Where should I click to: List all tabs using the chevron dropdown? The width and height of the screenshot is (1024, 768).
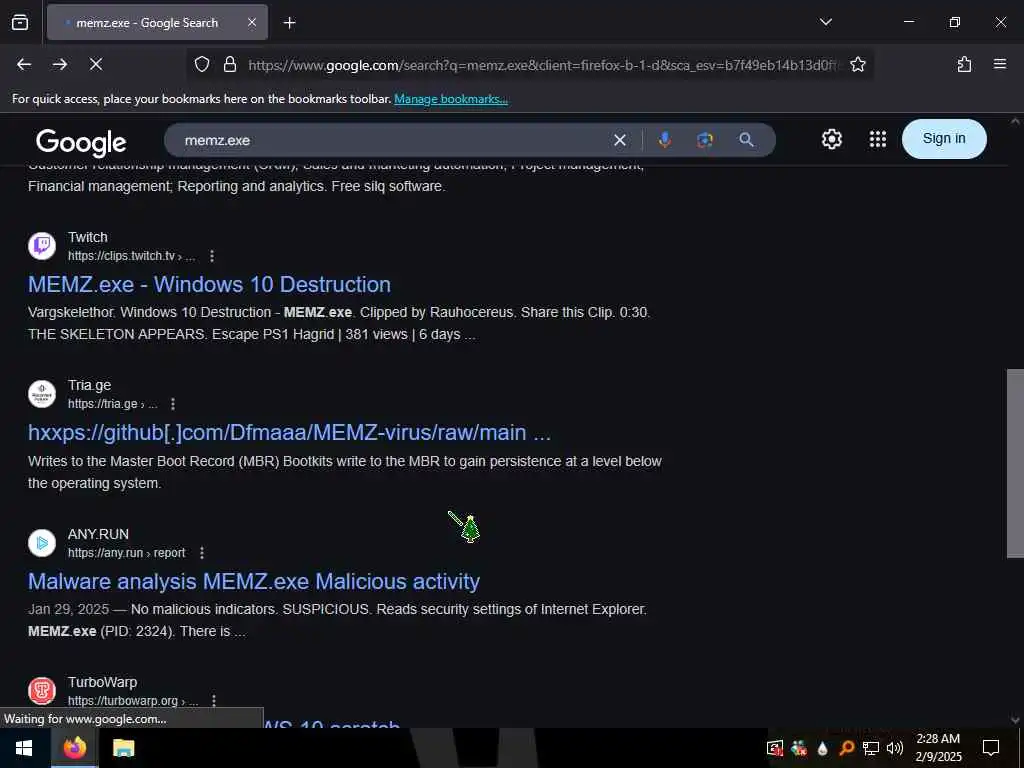tap(825, 22)
